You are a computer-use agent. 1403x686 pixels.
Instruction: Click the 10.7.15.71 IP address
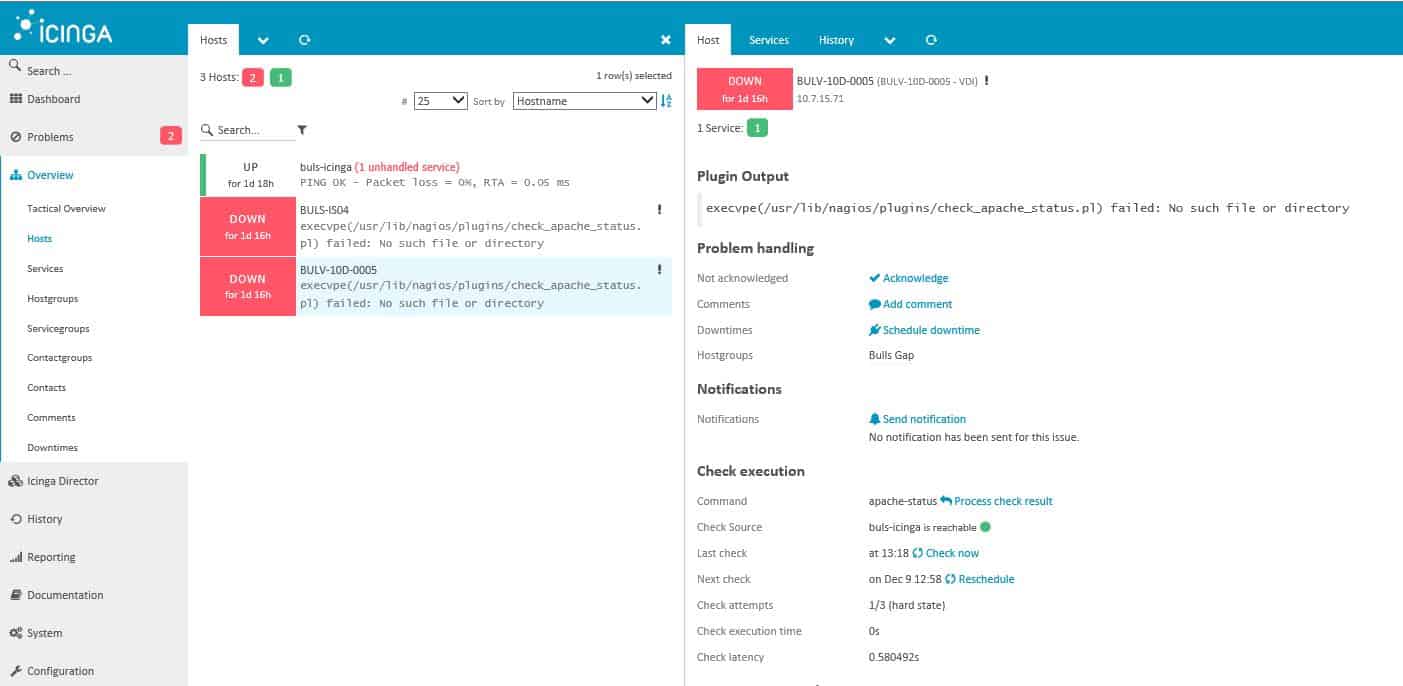(820, 99)
